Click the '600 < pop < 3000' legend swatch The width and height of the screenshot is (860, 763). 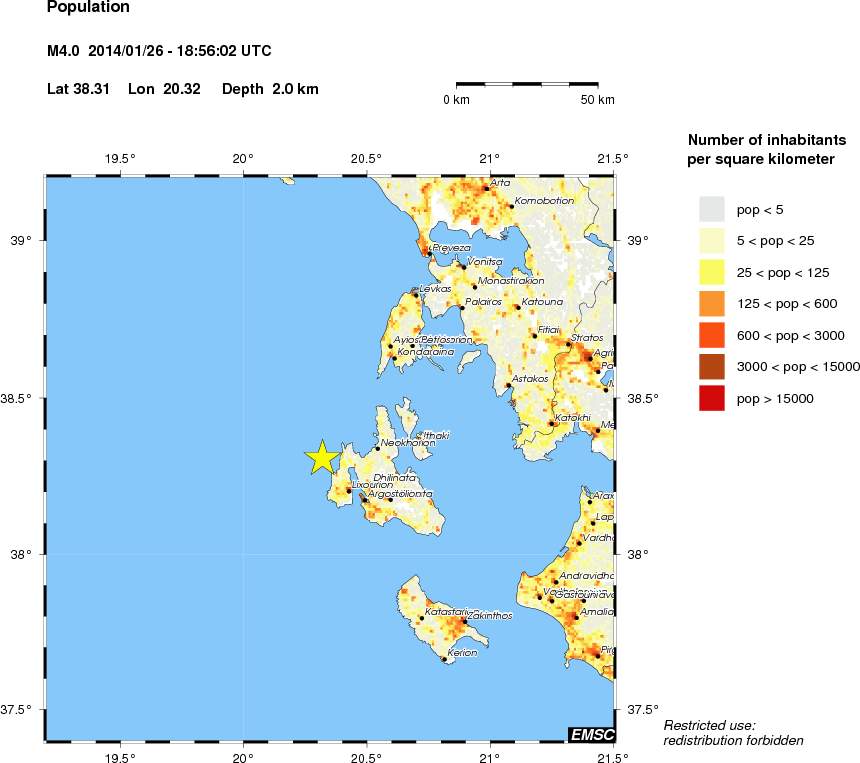click(x=711, y=335)
